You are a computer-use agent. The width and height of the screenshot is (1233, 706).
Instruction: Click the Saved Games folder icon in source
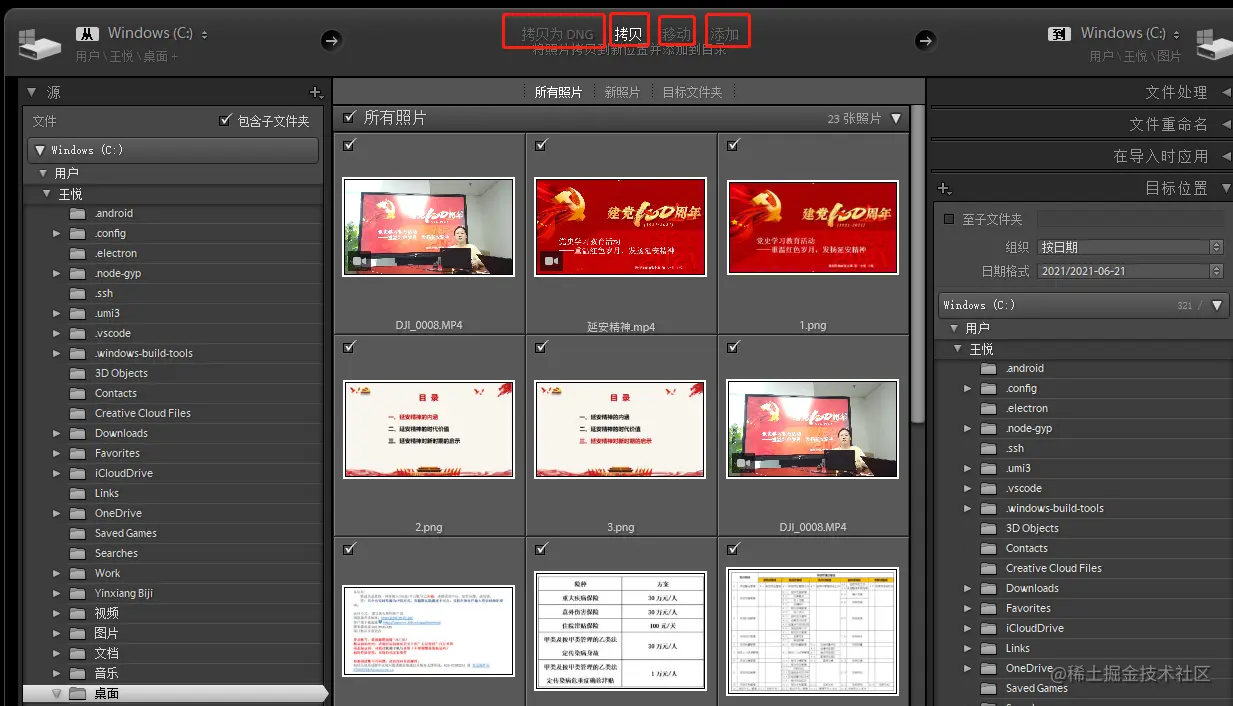(78, 533)
